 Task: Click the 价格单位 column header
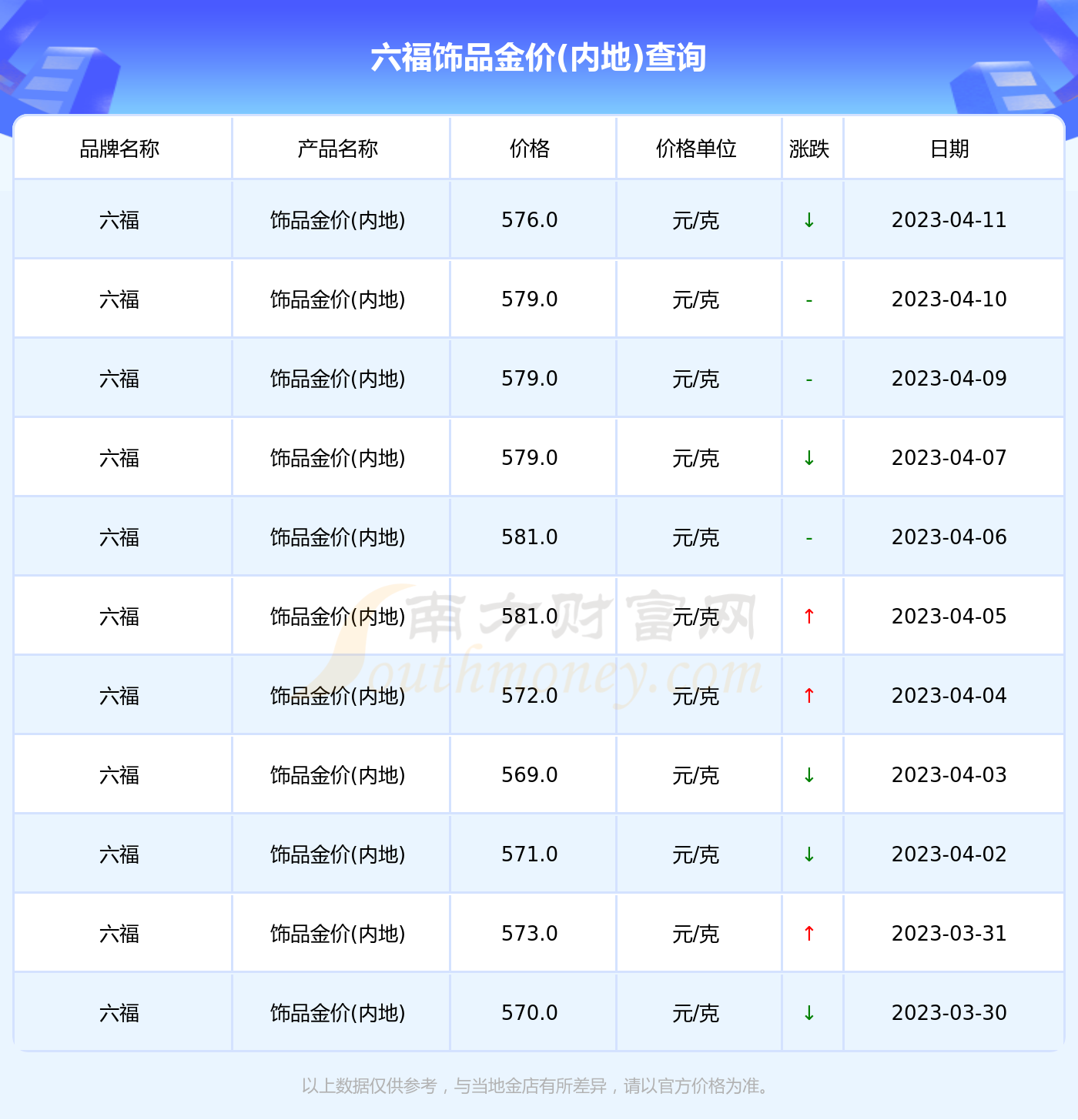(x=696, y=149)
